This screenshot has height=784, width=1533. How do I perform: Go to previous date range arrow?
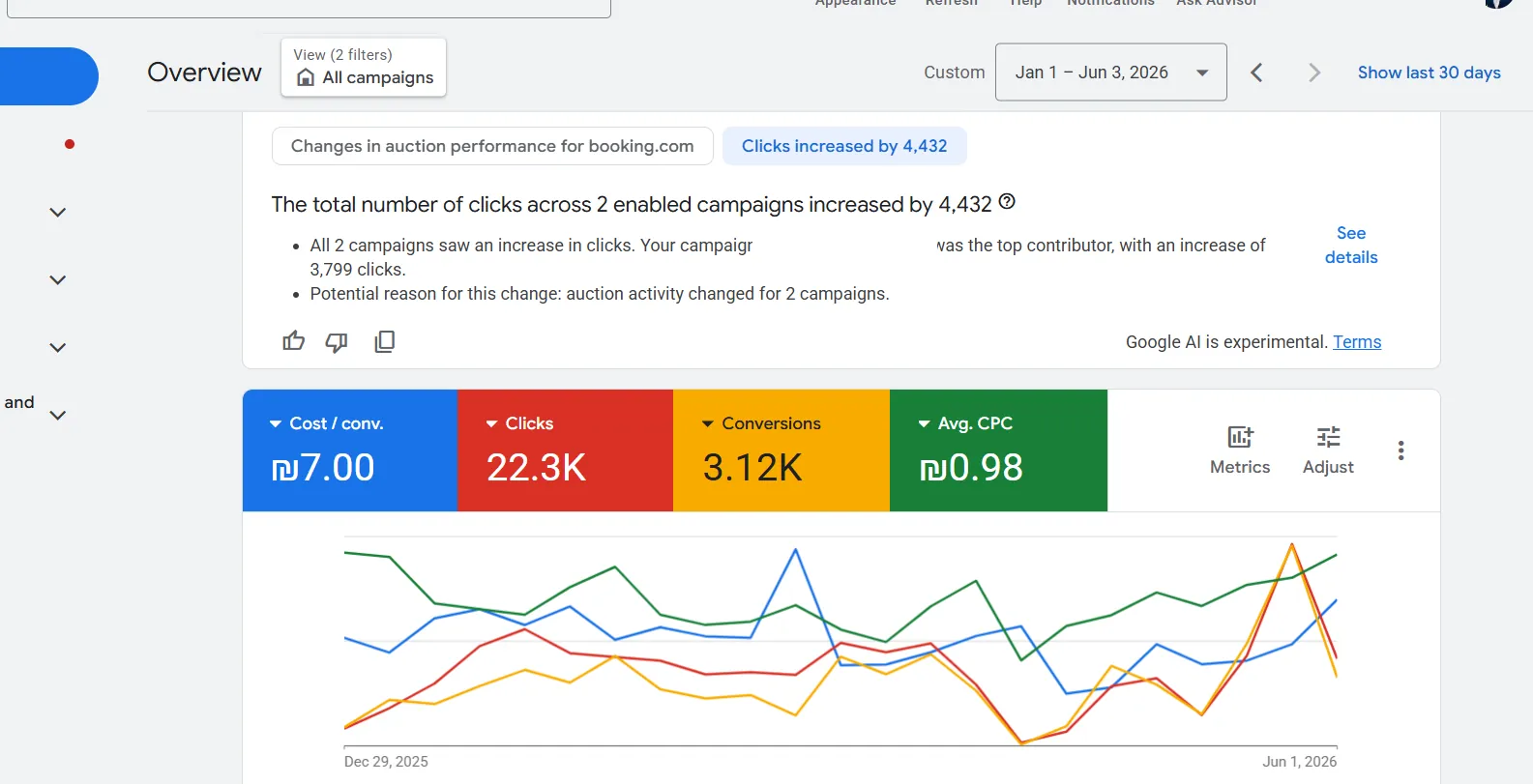(1256, 73)
